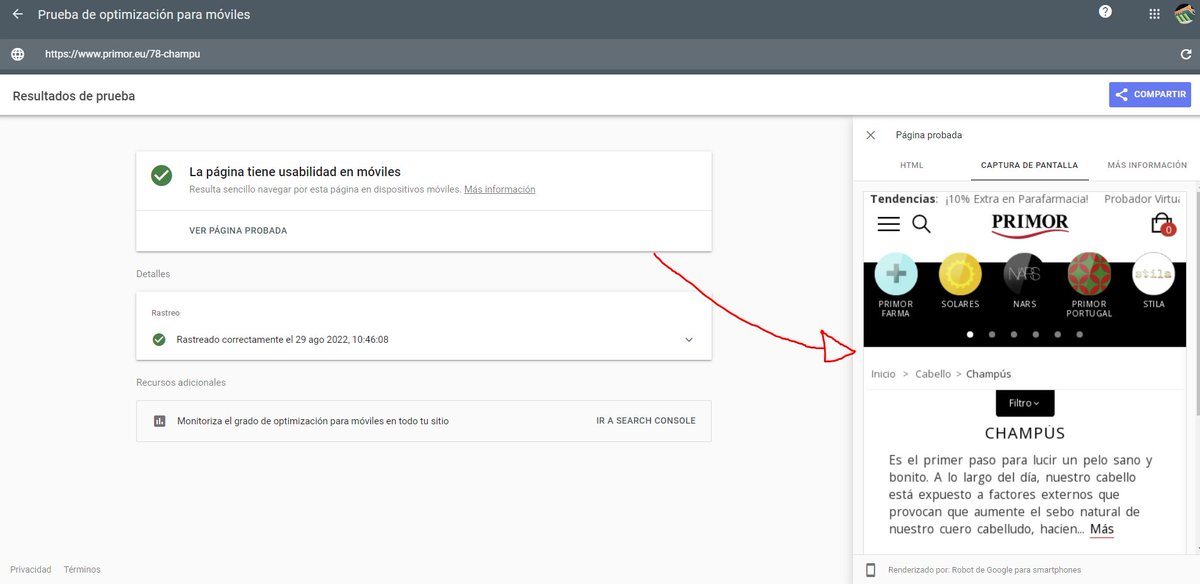Click the Champús breadcrumb text
Viewport: 1200px width, 584px height.
click(x=989, y=374)
